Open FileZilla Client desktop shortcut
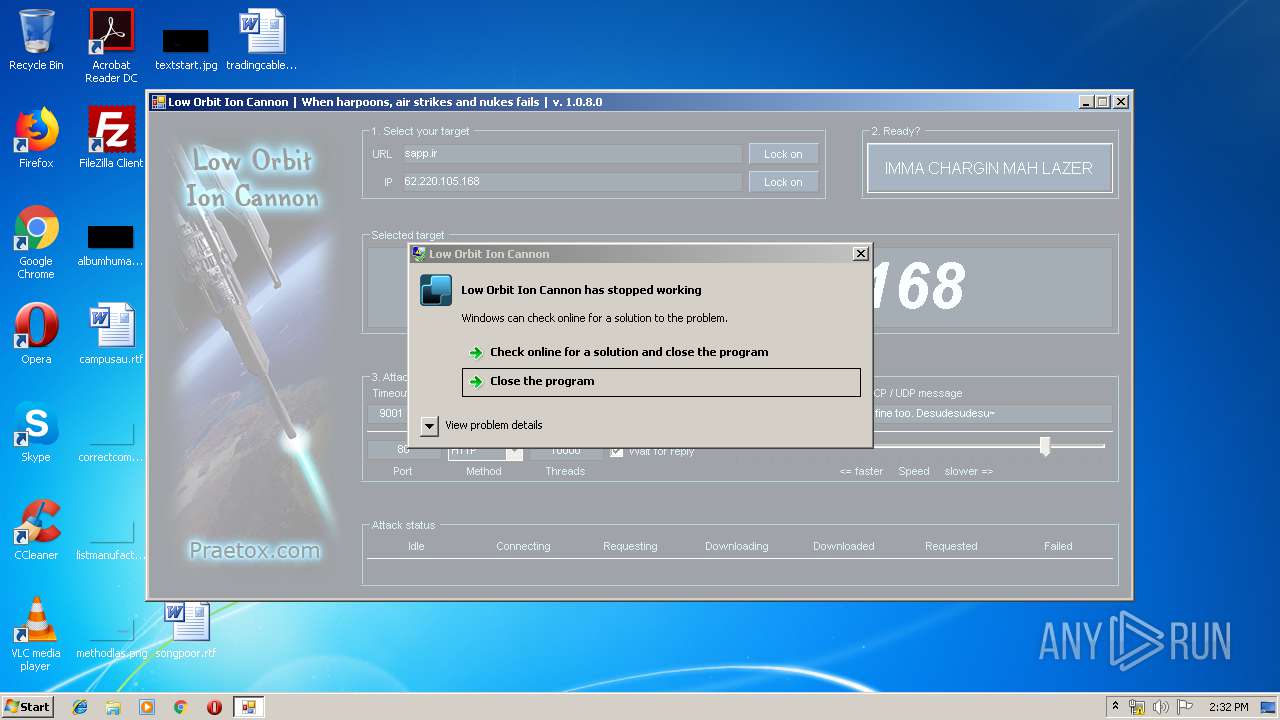Viewport: 1280px width, 720px height. point(111,138)
